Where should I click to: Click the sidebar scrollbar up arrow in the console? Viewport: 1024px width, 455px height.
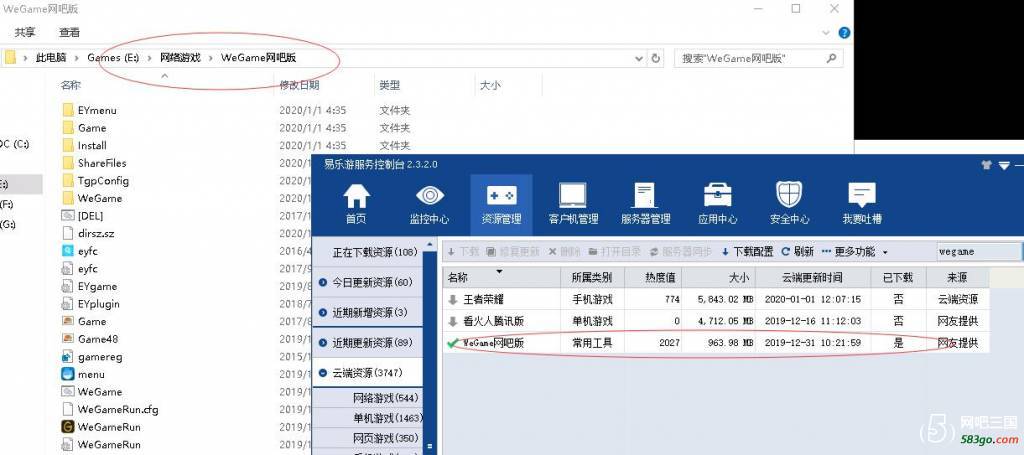tap(430, 245)
